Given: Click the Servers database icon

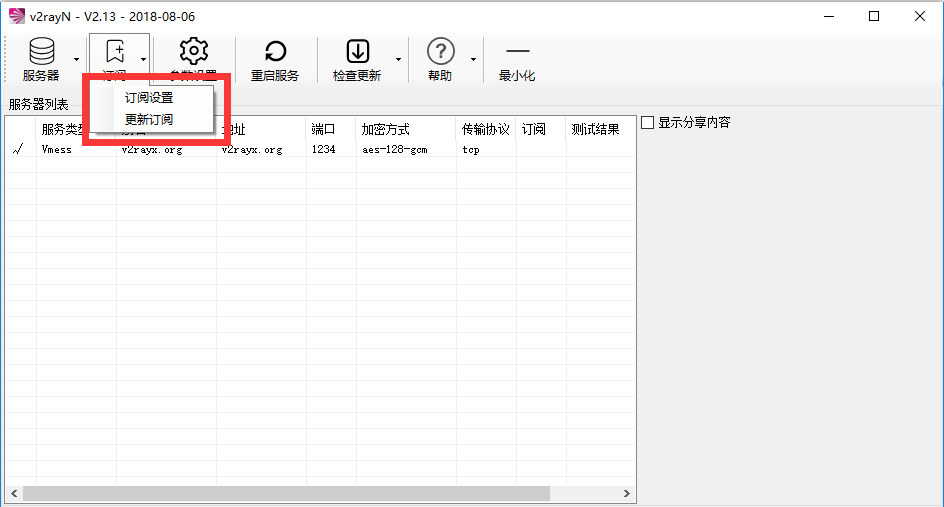Looking at the screenshot, I should tap(41, 52).
